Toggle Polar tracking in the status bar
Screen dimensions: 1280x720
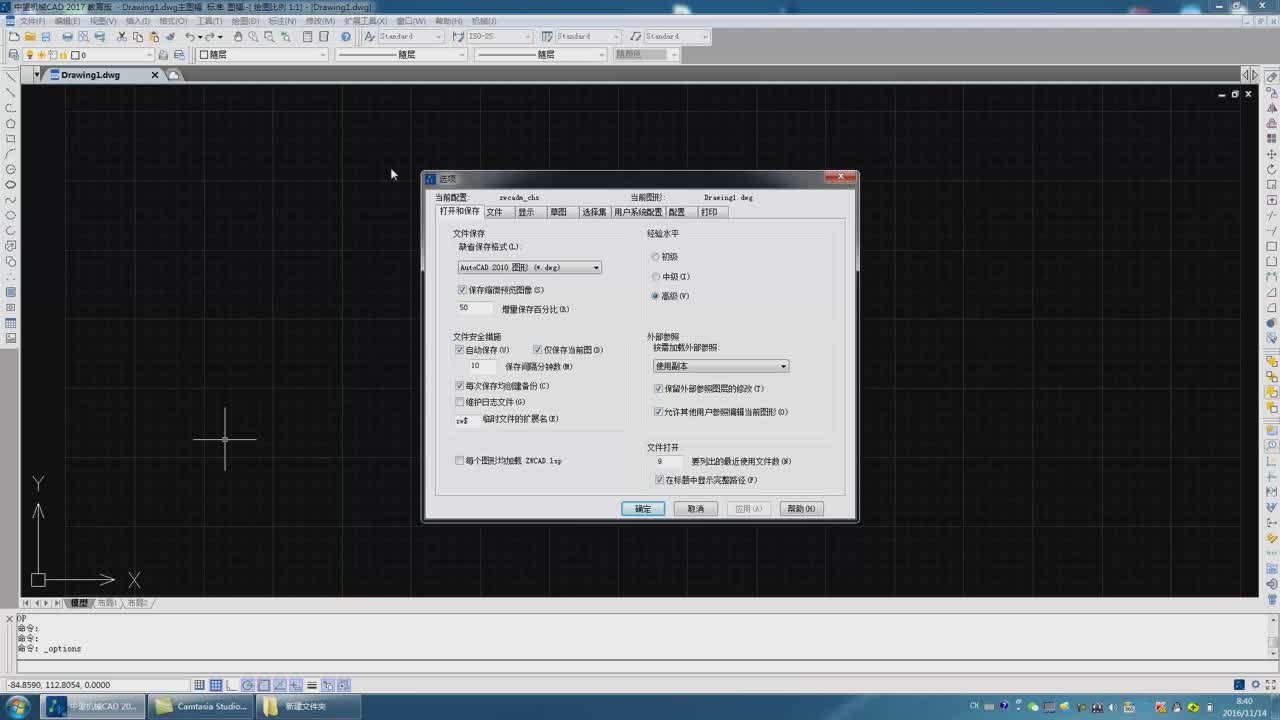pos(248,685)
